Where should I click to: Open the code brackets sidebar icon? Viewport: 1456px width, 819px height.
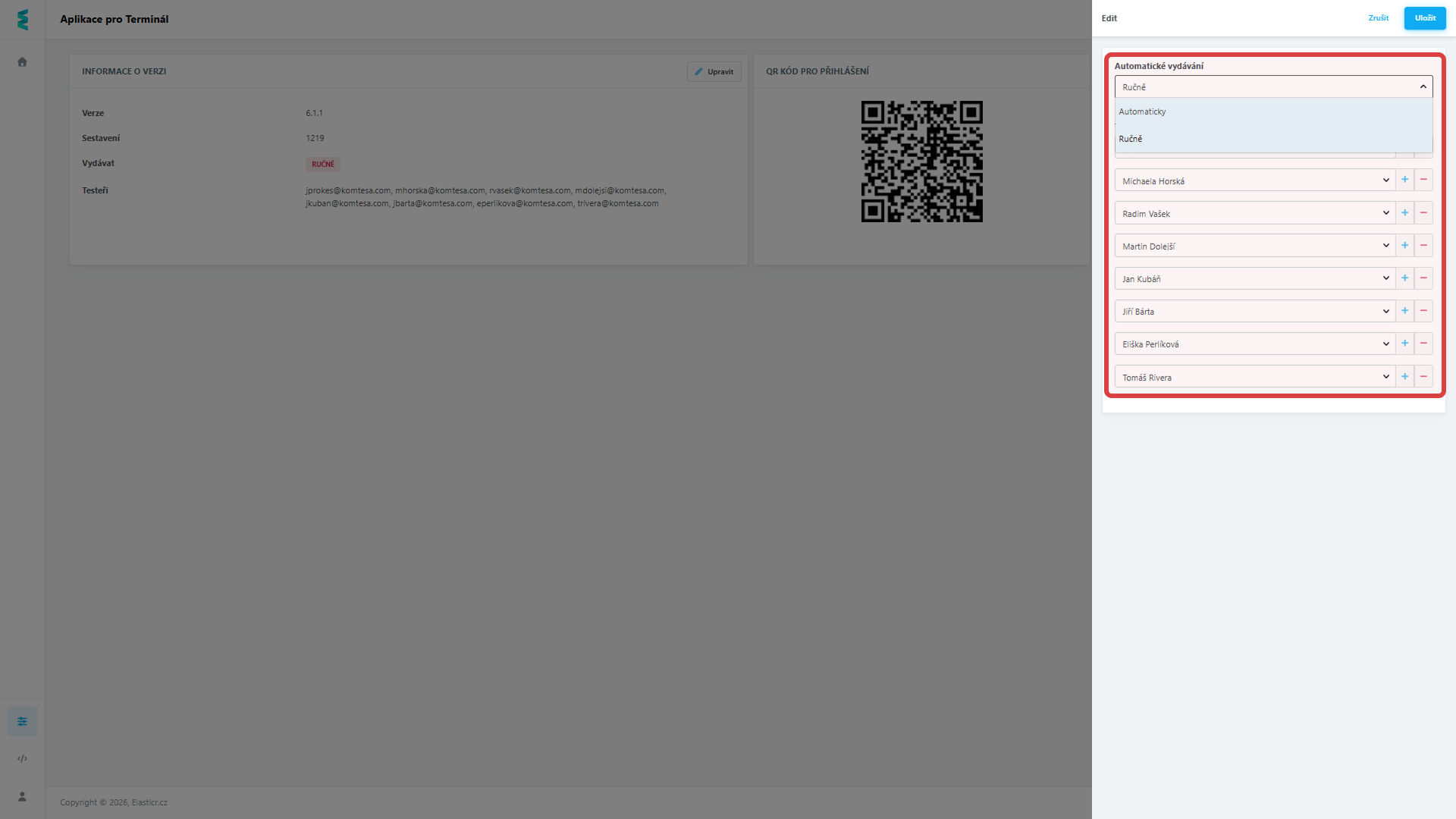tap(22, 758)
